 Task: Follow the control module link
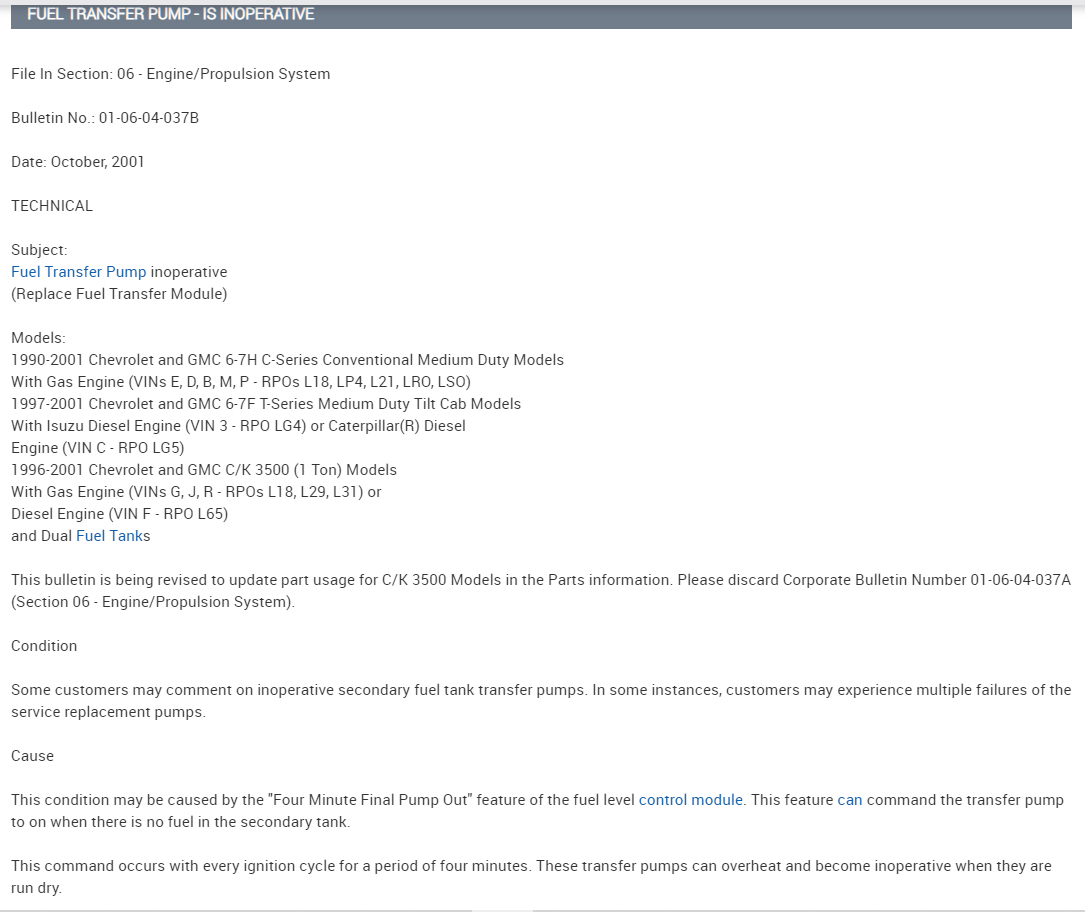(690, 800)
